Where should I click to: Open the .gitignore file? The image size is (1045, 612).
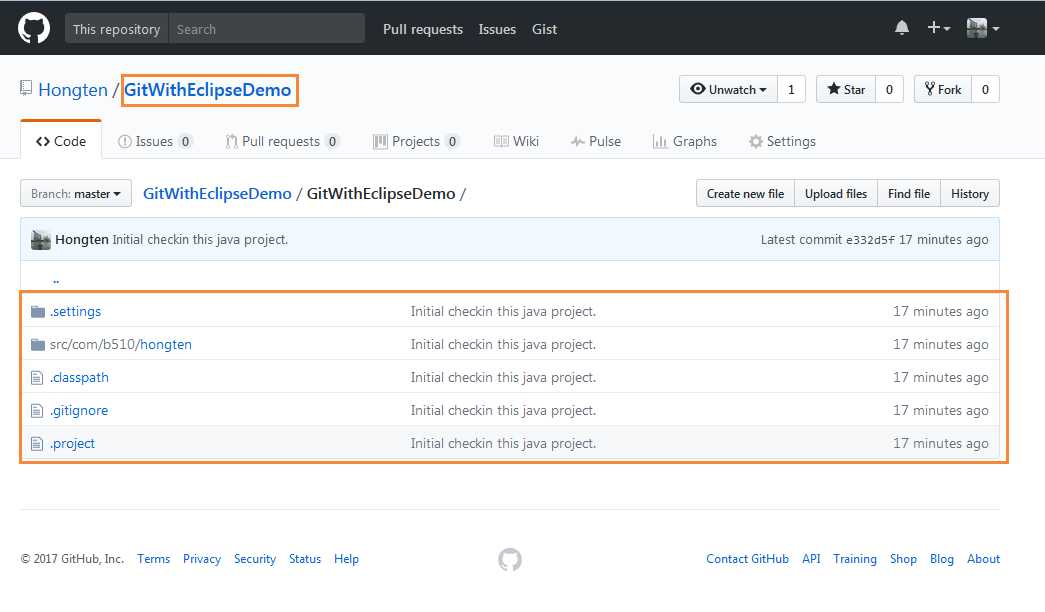click(79, 411)
